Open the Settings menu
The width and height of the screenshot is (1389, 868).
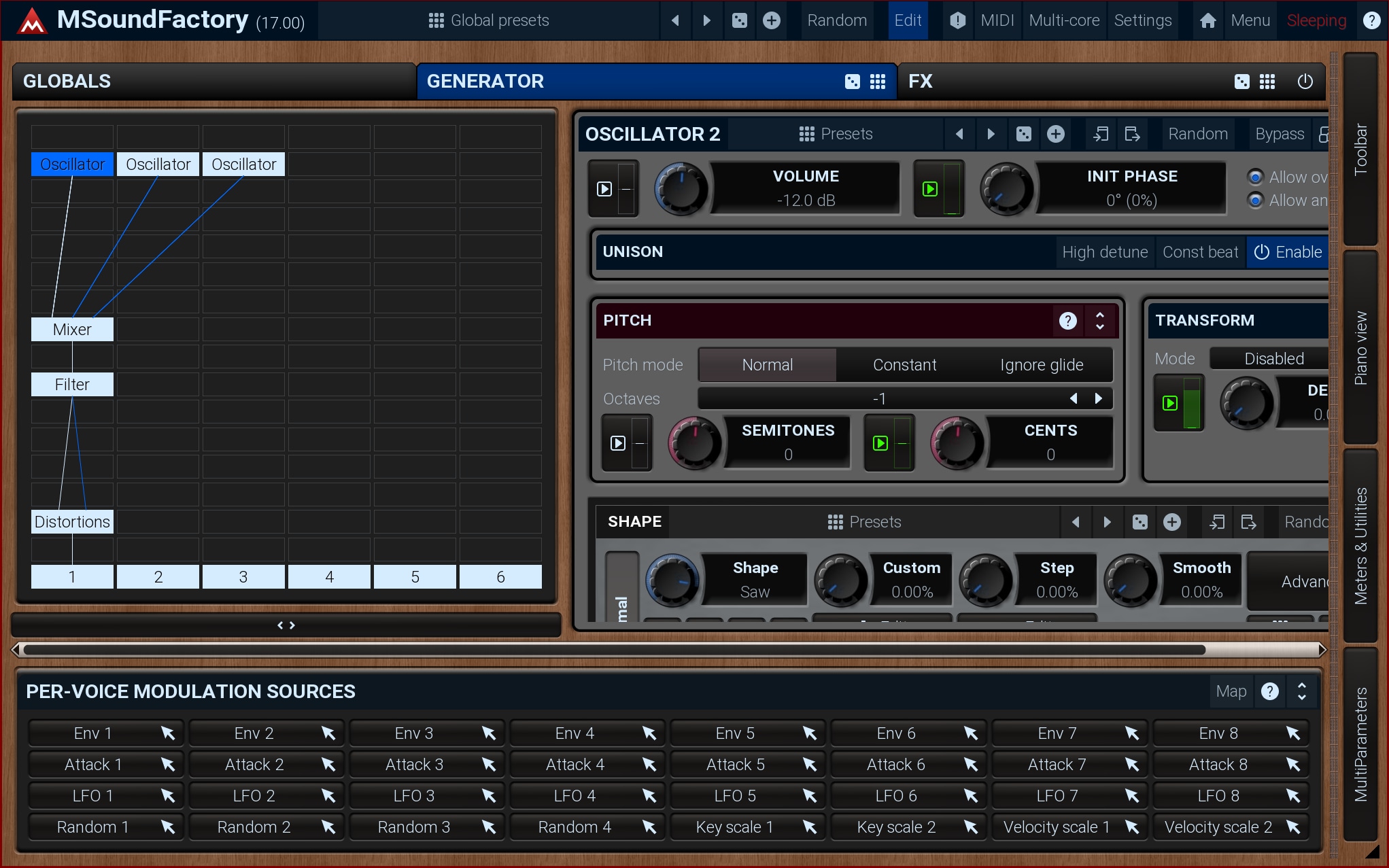click(x=1142, y=20)
